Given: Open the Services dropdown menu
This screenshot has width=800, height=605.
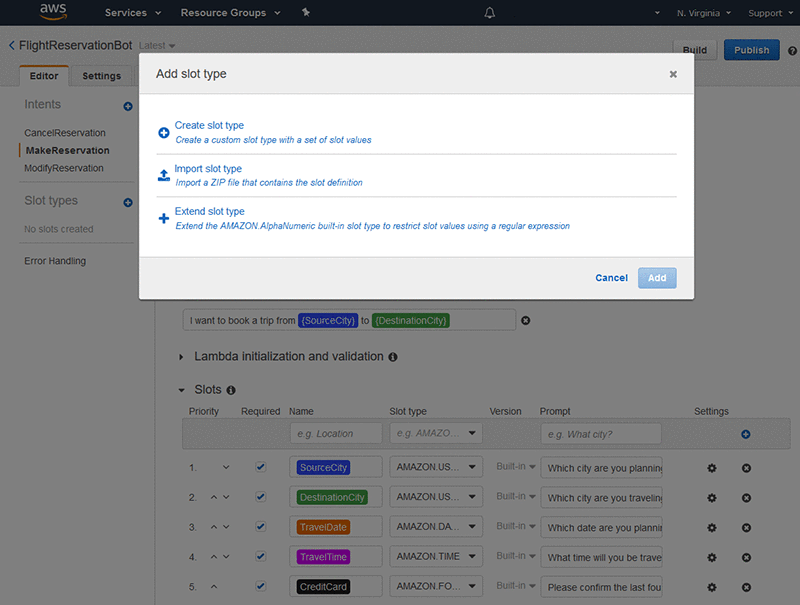Looking at the screenshot, I should click(x=133, y=13).
